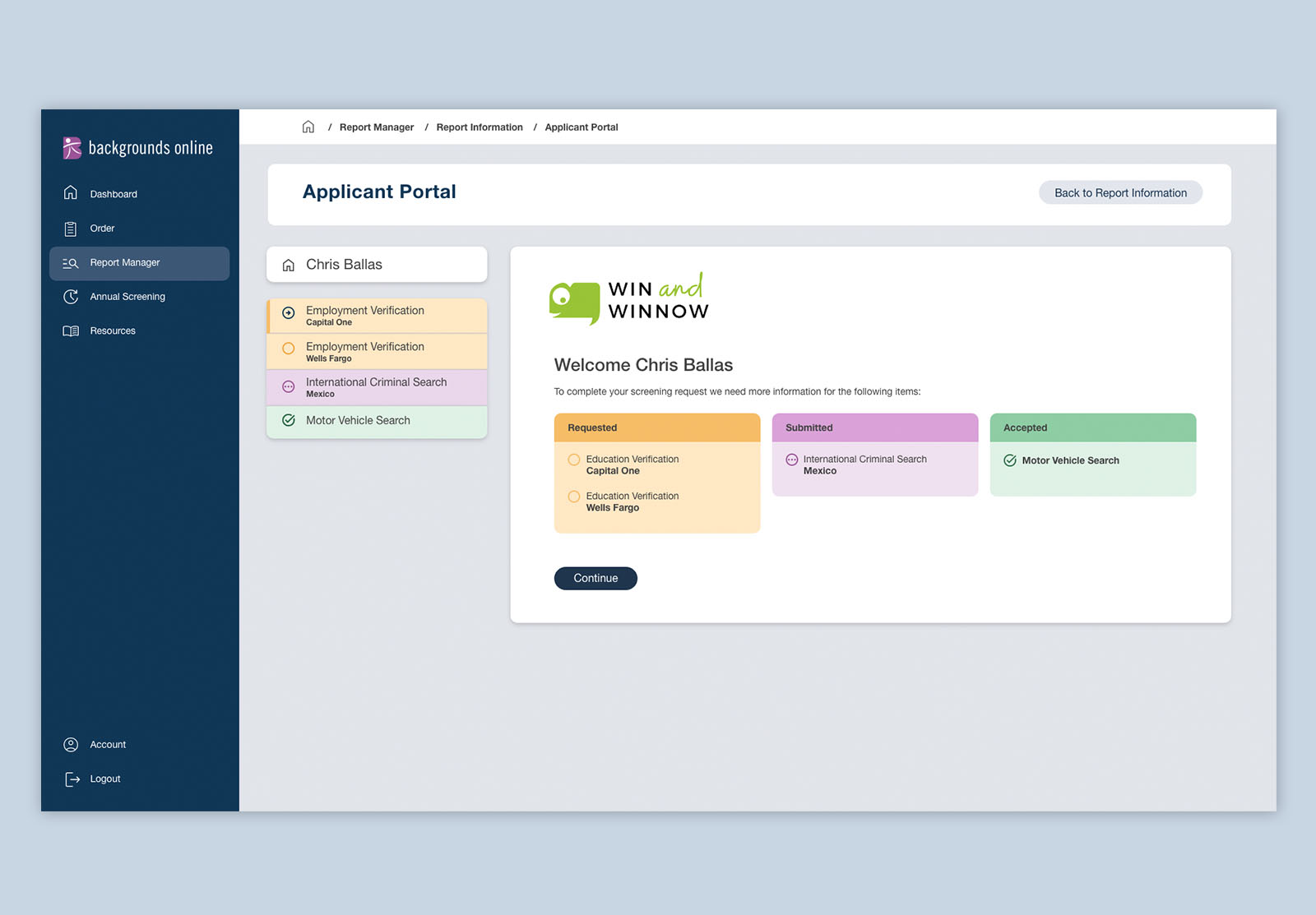This screenshot has width=1316, height=915.
Task: Open International Criminal Search Mexico in list
Action: (x=377, y=387)
